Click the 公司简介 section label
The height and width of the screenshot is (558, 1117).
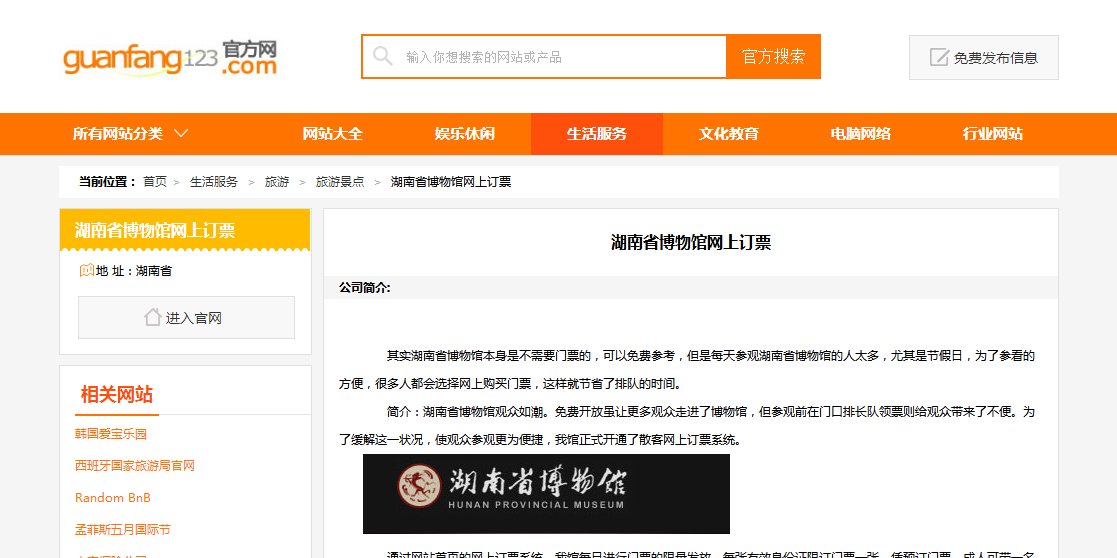point(365,288)
